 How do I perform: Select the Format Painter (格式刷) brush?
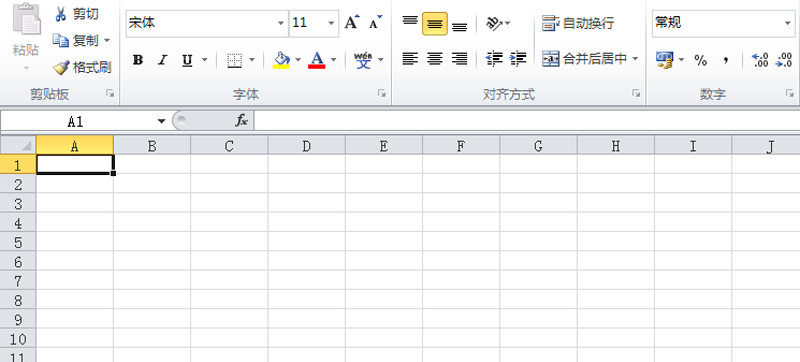[82, 67]
